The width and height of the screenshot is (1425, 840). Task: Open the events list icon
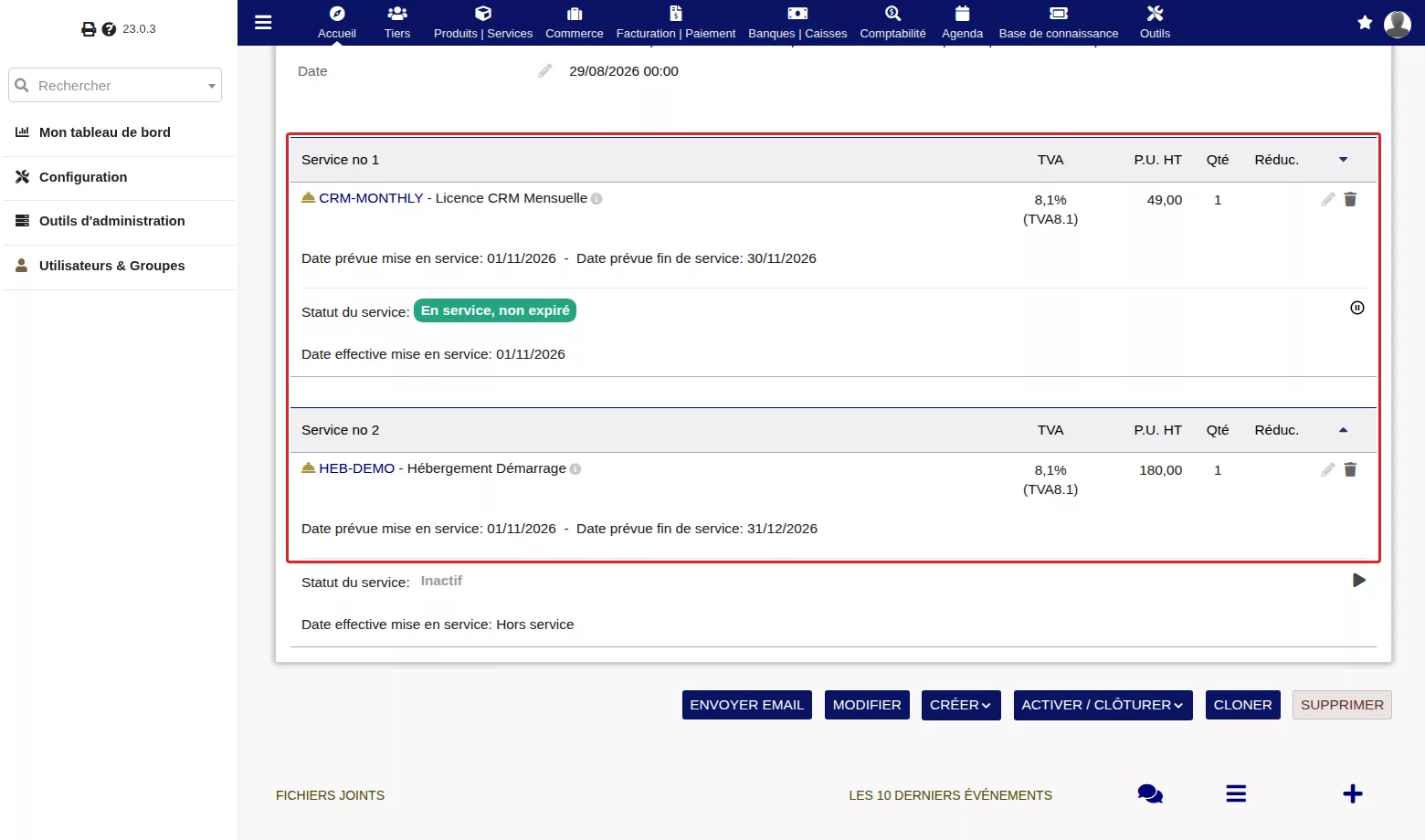tap(1236, 794)
